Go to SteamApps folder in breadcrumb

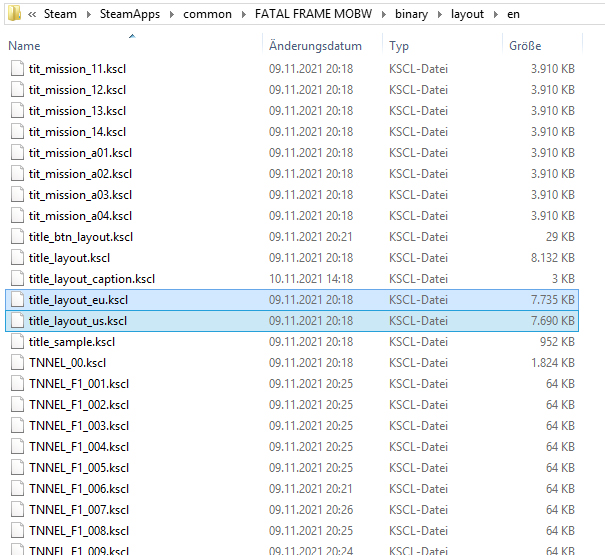pos(130,14)
